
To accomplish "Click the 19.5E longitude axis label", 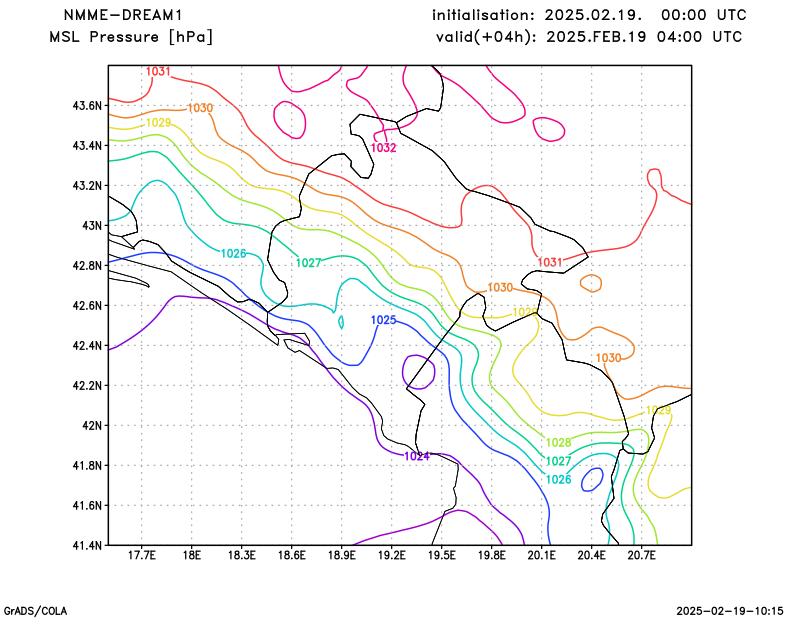I will (x=441, y=556).
